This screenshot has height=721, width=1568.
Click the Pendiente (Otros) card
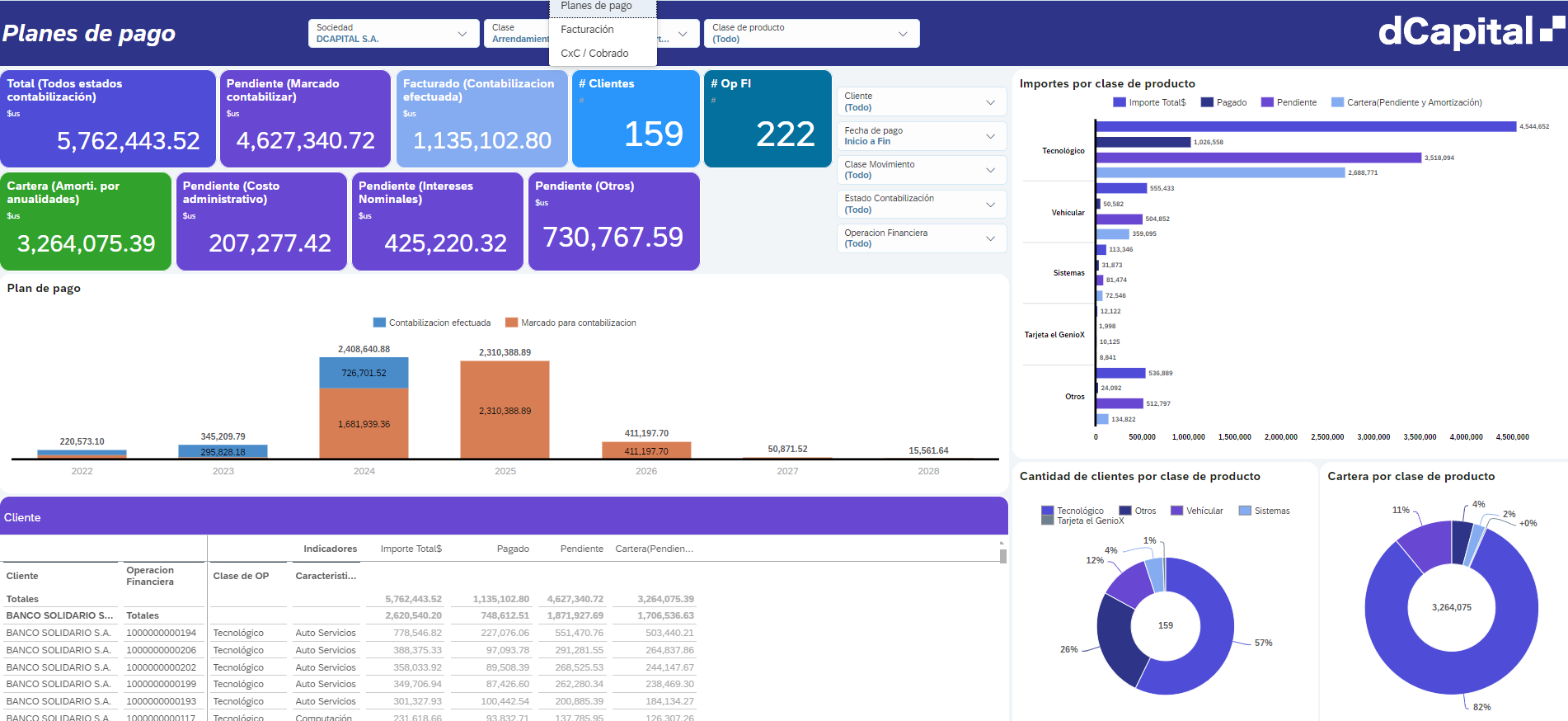coord(614,221)
